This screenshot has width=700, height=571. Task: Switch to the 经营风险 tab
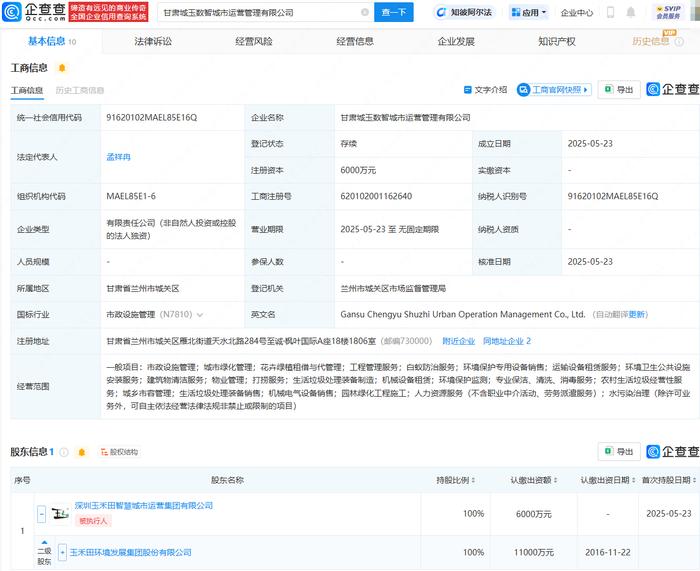pyautogui.click(x=254, y=42)
